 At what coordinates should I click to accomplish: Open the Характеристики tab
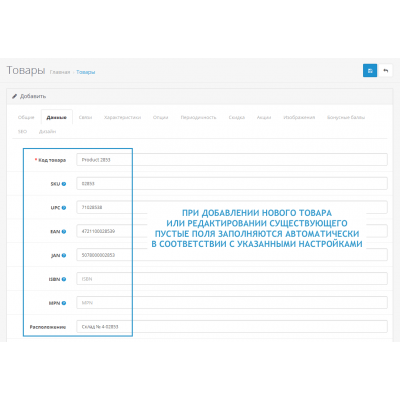tap(122, 117)
